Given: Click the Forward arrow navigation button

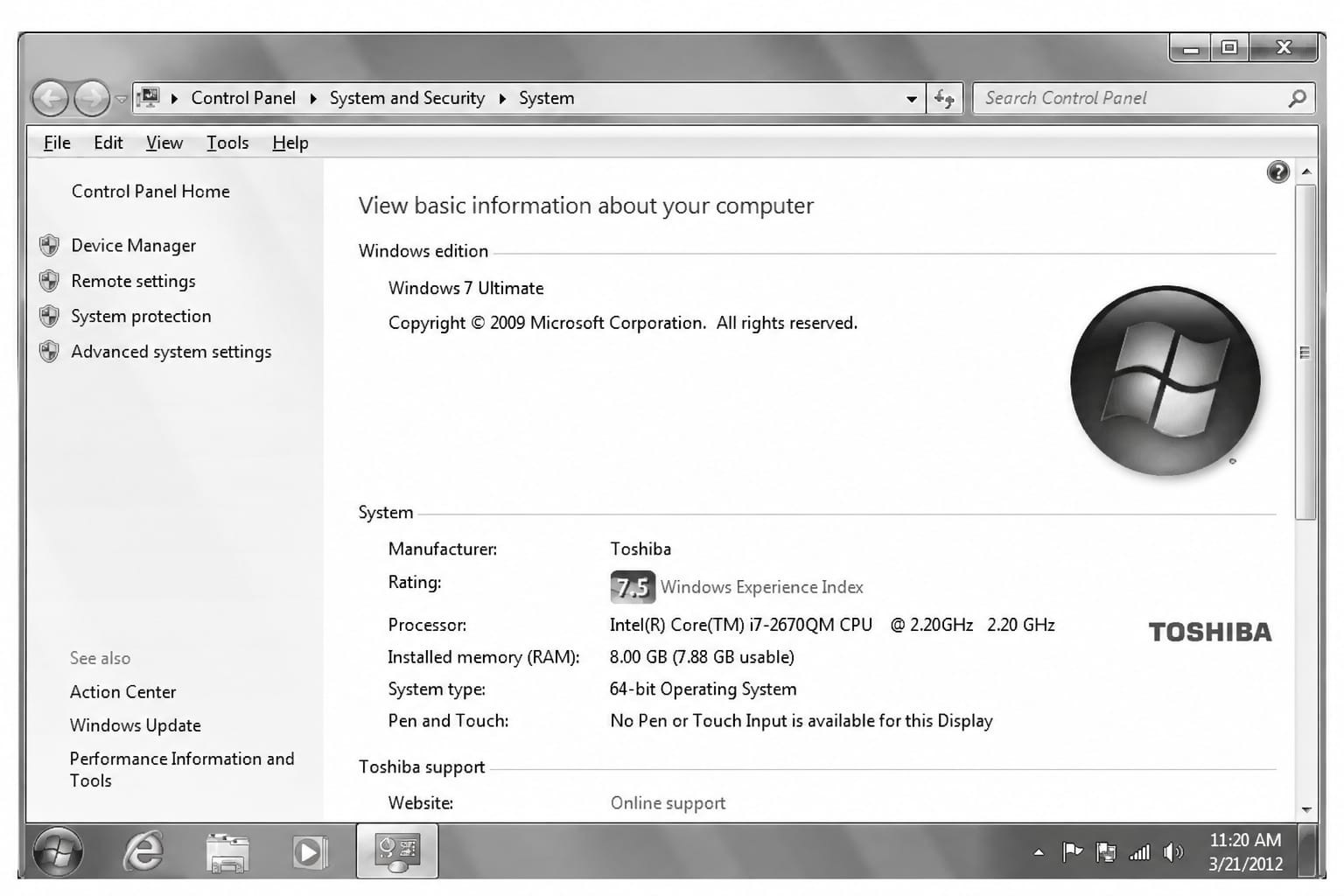Looking at the screenshot, I should (91, 99).
